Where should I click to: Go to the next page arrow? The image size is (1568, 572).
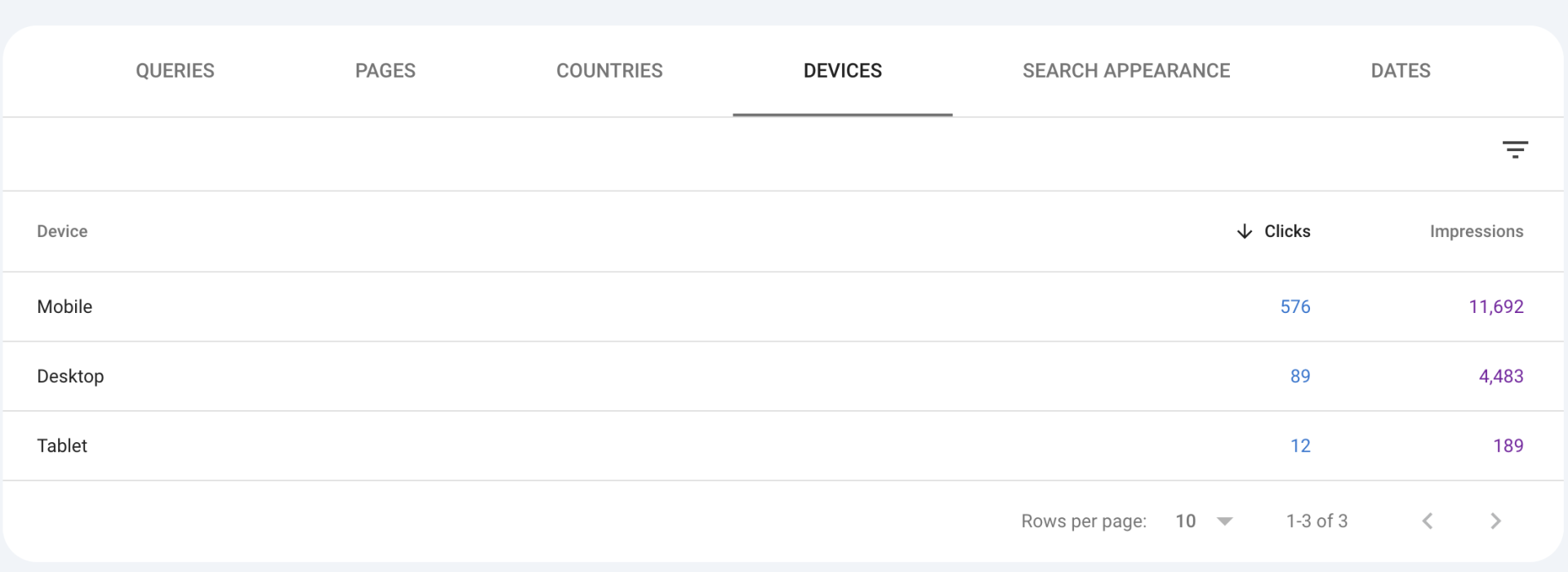[x=1495, y=521]
